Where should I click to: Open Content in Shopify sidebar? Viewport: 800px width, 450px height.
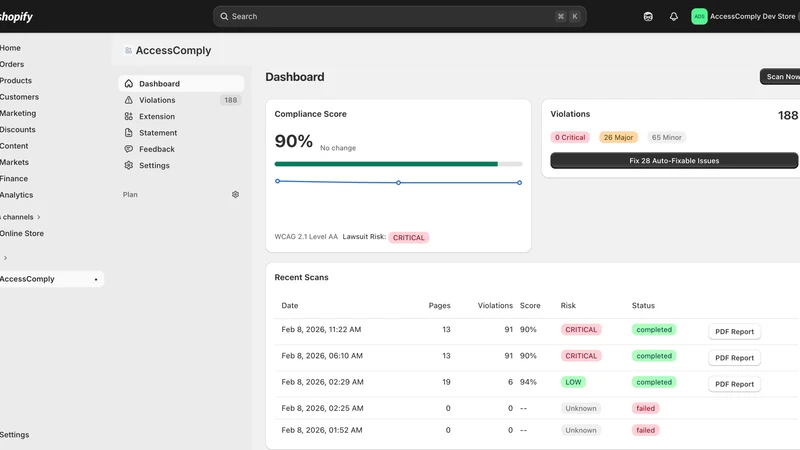(x=14, y=146)
